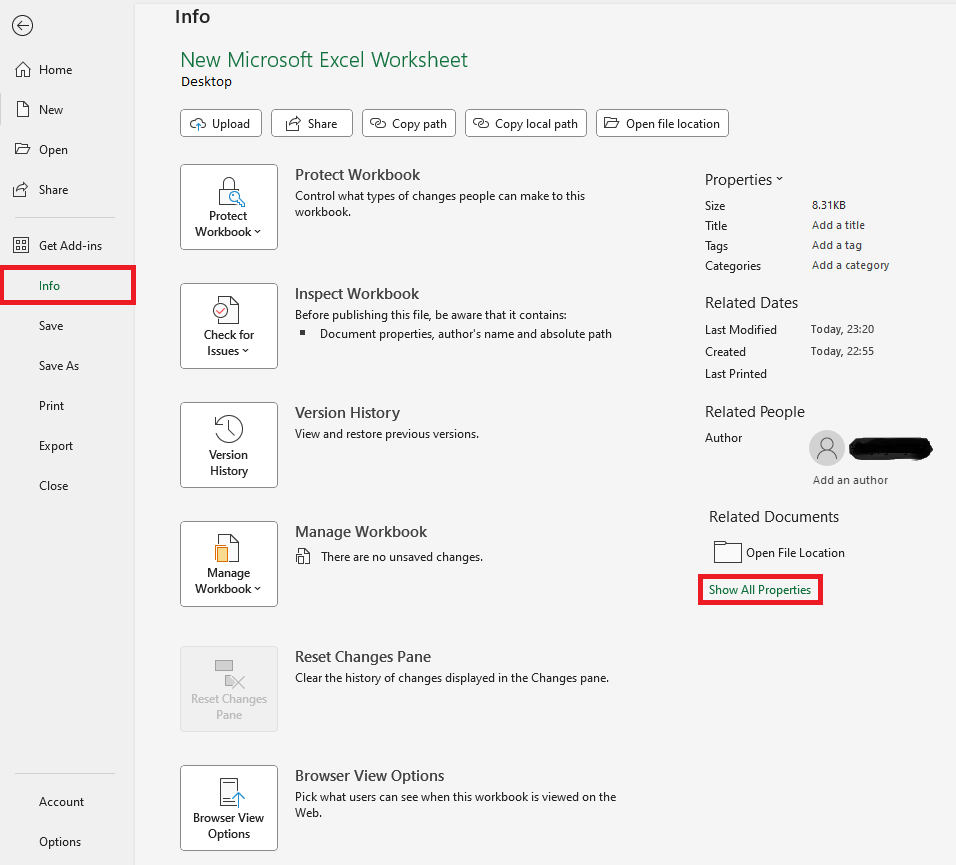The width and height of the screenshot is (956, 865).
Task: Click the Desktop location text
Action: [x=206, y=82]
